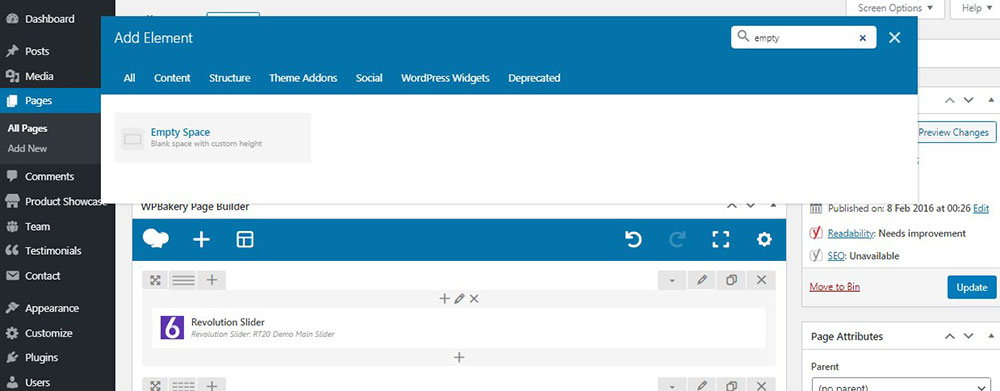1000x391 pixels.
Task: Click the Update button
Action: coord(971,287)
